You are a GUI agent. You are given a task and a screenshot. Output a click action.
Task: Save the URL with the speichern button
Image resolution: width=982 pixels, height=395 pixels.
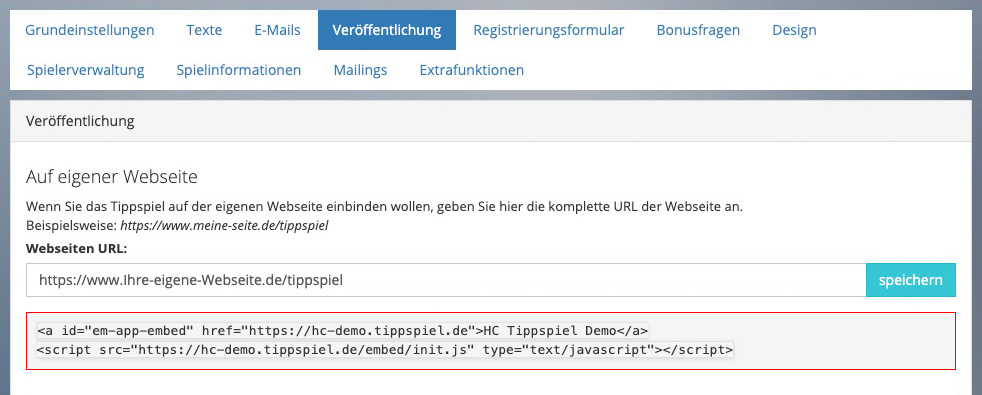tap(911, 280)
